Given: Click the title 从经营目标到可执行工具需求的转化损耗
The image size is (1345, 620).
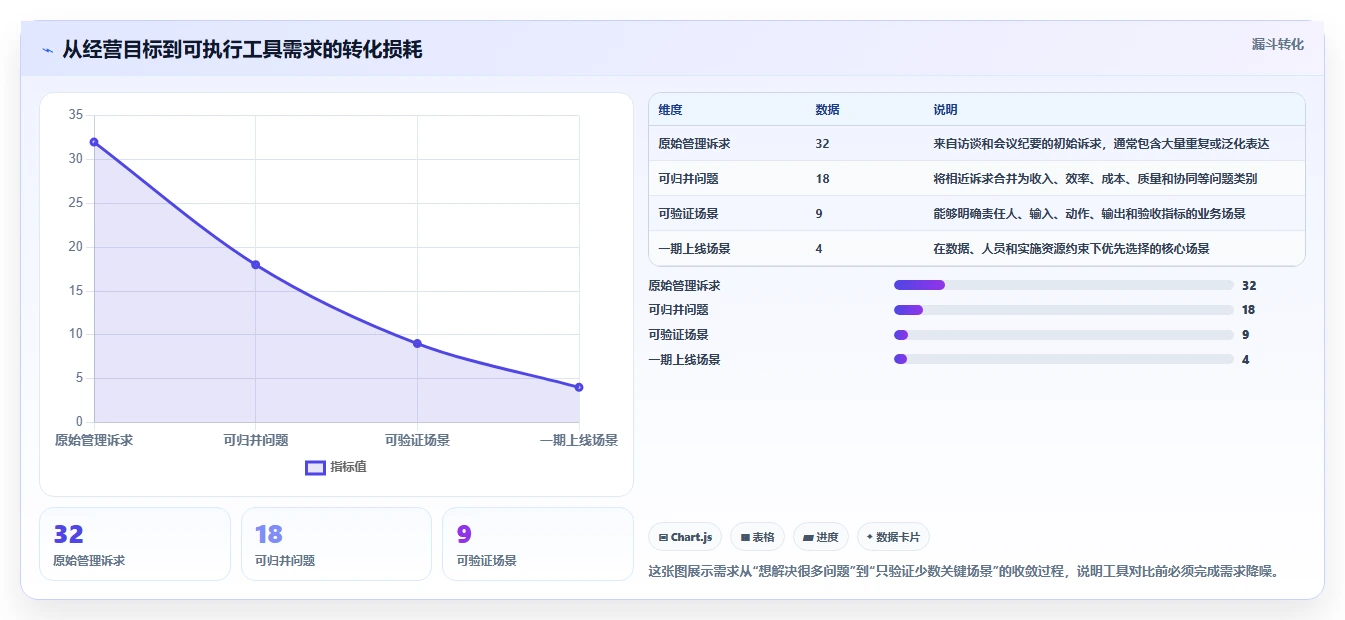Looking at the screenshot, I should (x=242, y=50).
